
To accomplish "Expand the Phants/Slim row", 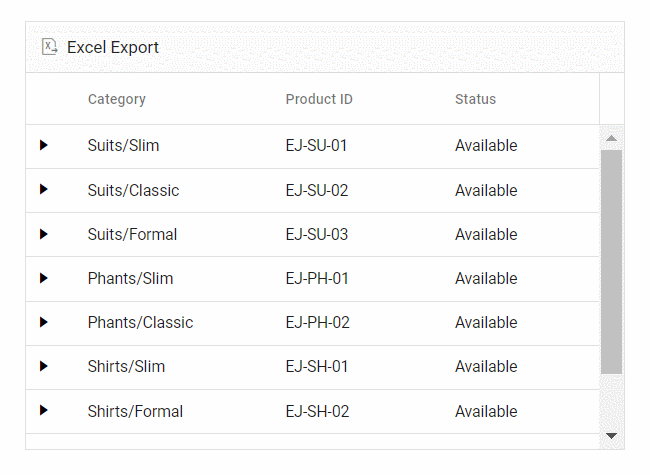I will [x=43, y=278].
